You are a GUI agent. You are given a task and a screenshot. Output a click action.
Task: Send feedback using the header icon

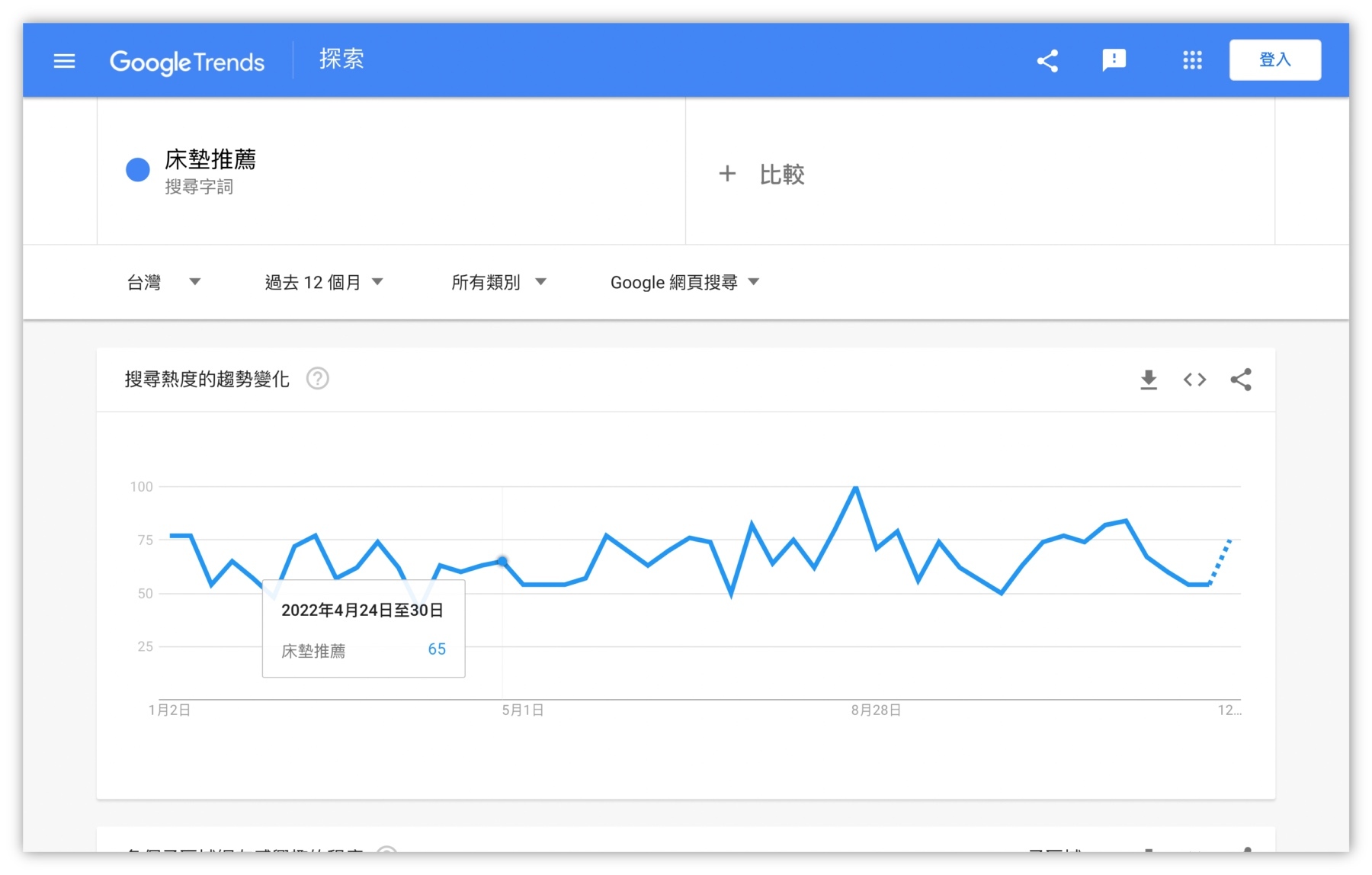1114,60
